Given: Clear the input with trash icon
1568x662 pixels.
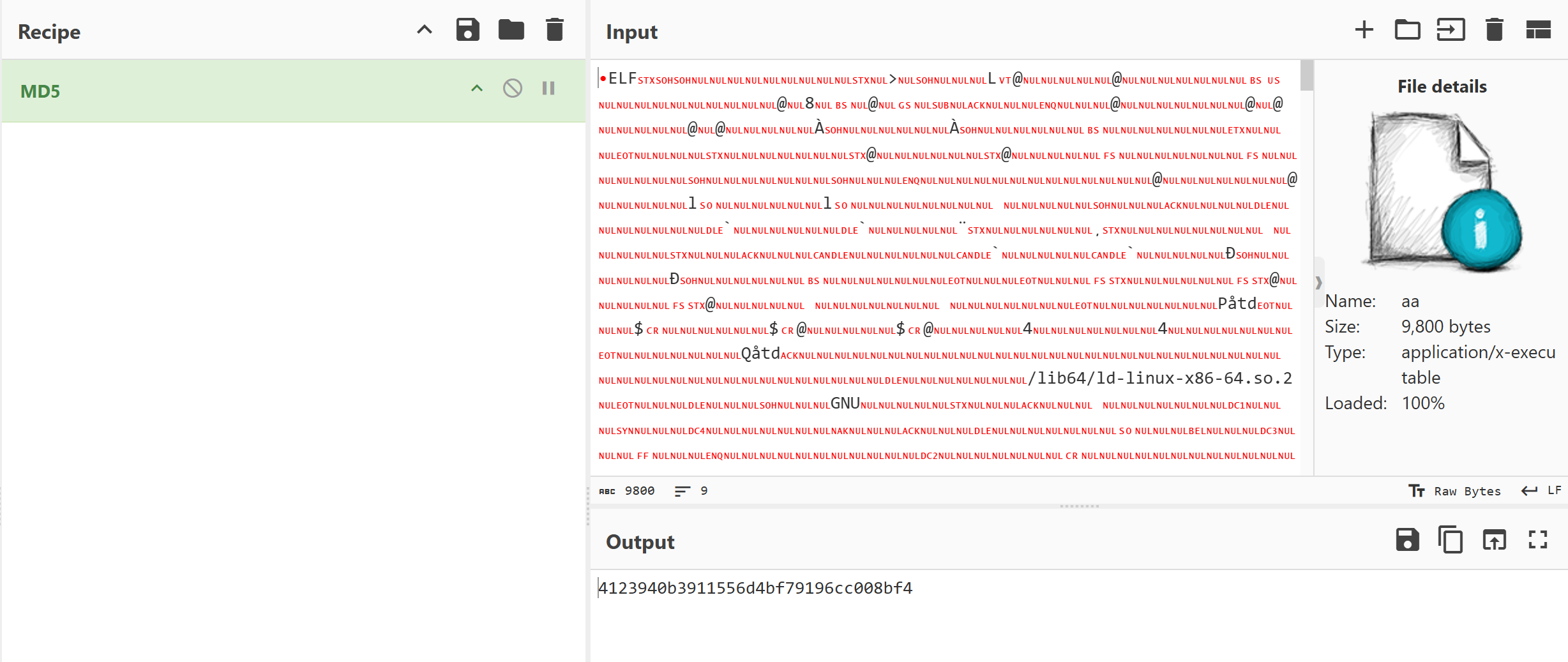Looking at the screenshot, I should 1494,30.
